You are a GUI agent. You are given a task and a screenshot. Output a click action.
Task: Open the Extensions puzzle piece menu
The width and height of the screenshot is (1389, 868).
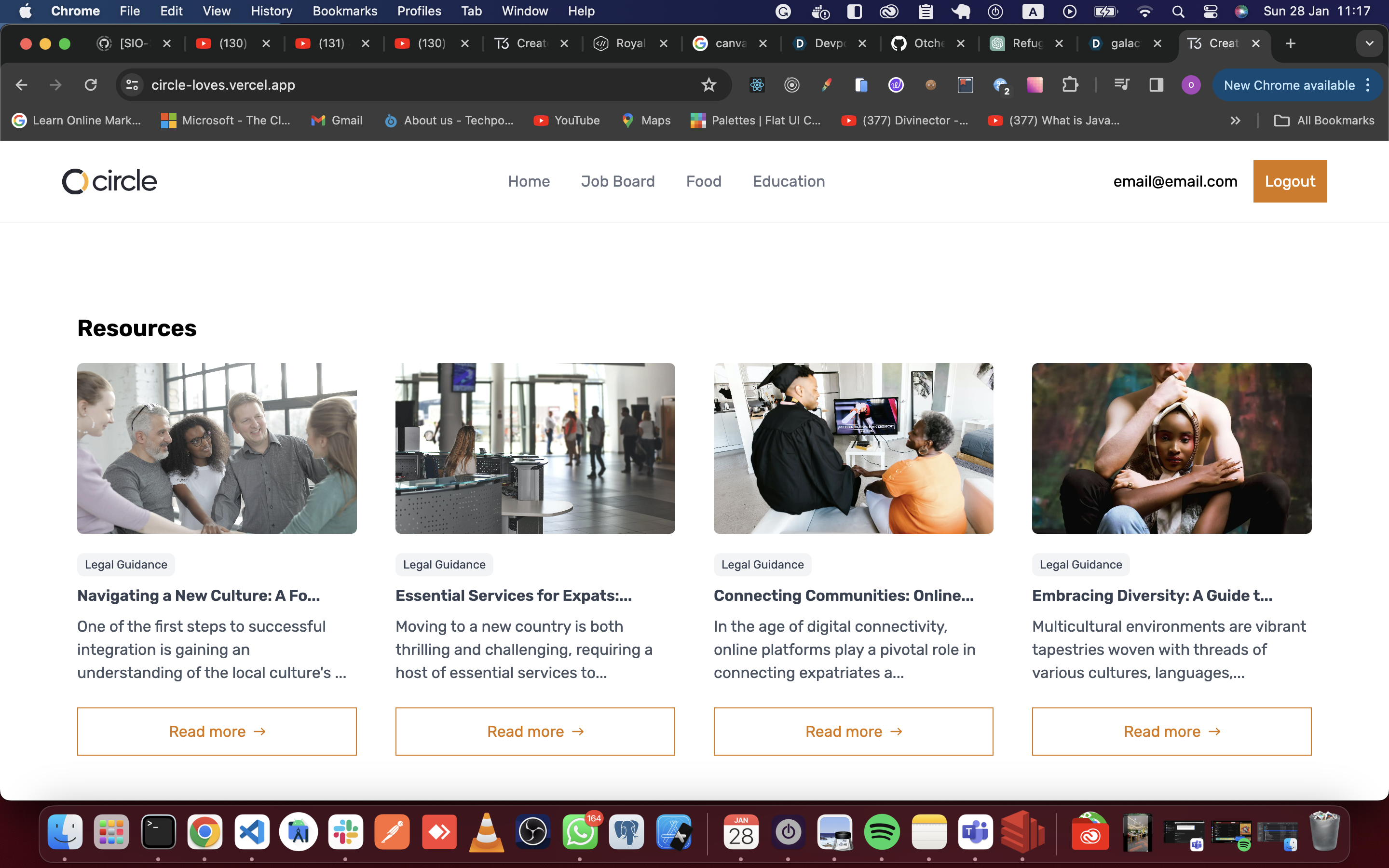[x=1070, y=85]
